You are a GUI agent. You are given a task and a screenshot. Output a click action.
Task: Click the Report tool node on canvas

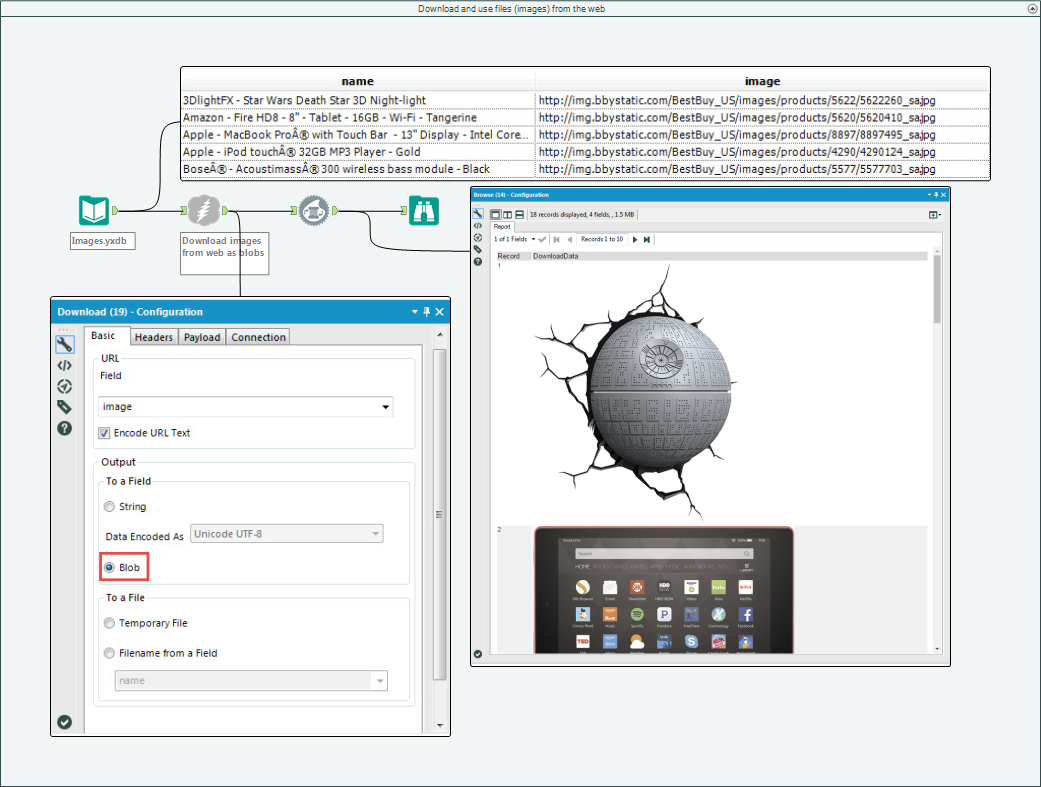coord(314,211)
